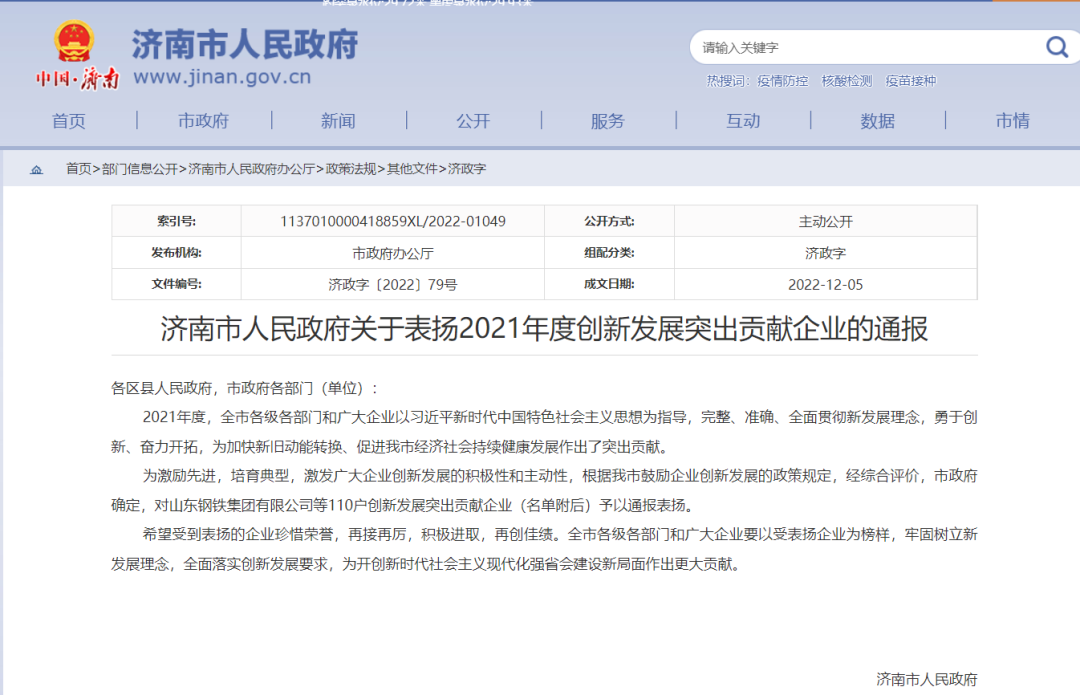1080x695 pixels.
Task: Click hot search term 疫苗接种
Action: [x=910, y=81]
